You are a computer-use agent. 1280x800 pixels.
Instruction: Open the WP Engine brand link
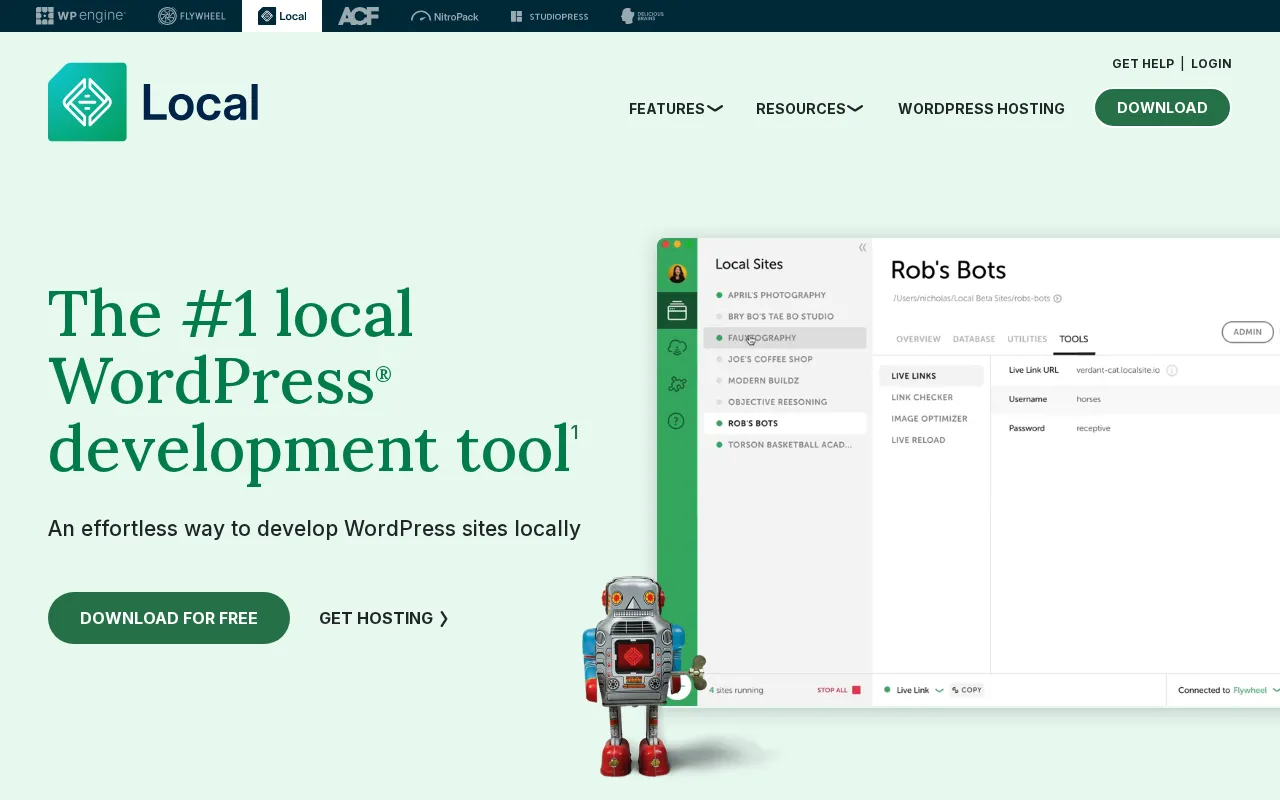click(x=80, y=16)
